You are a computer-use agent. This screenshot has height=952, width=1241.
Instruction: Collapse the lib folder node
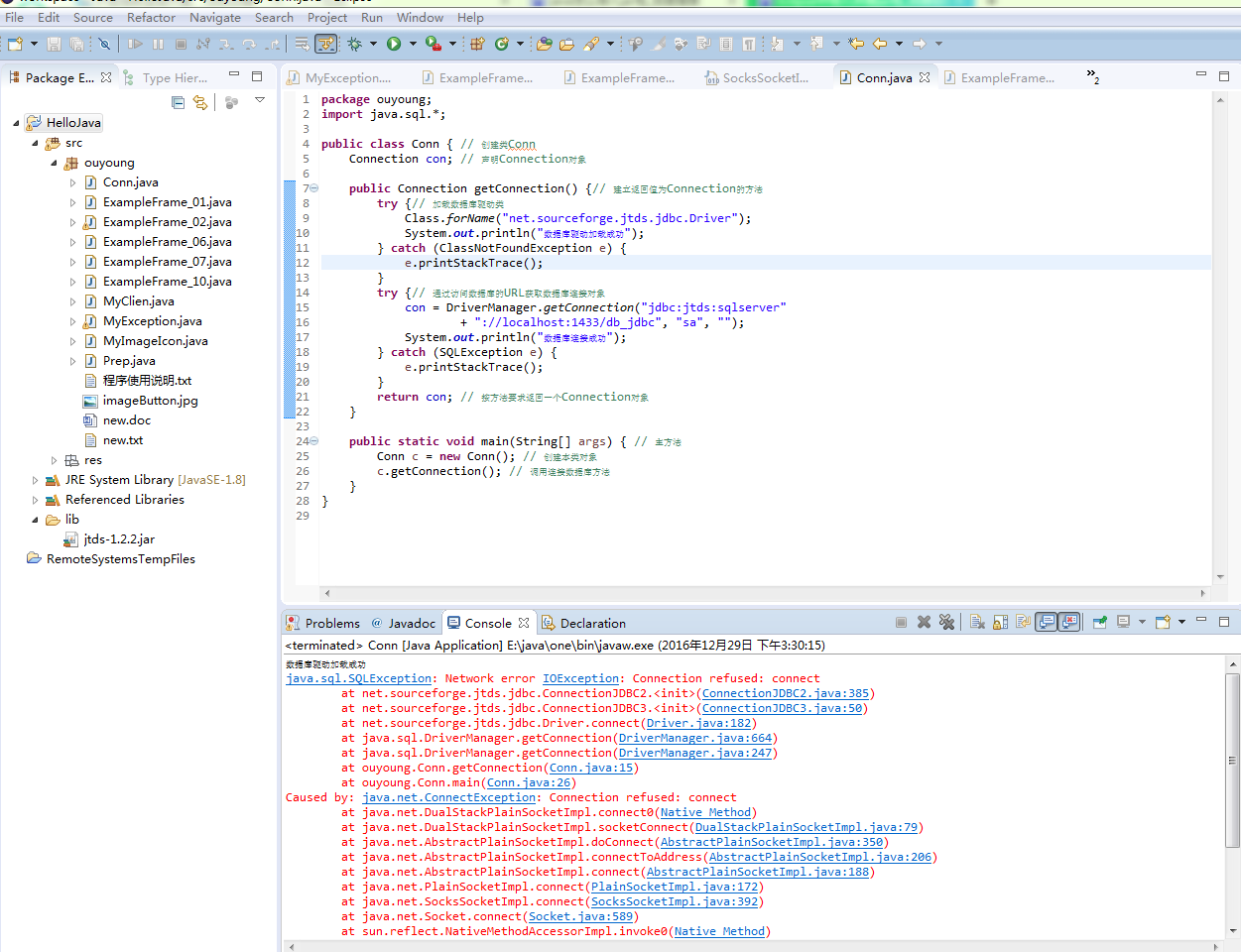coord(35,520)
